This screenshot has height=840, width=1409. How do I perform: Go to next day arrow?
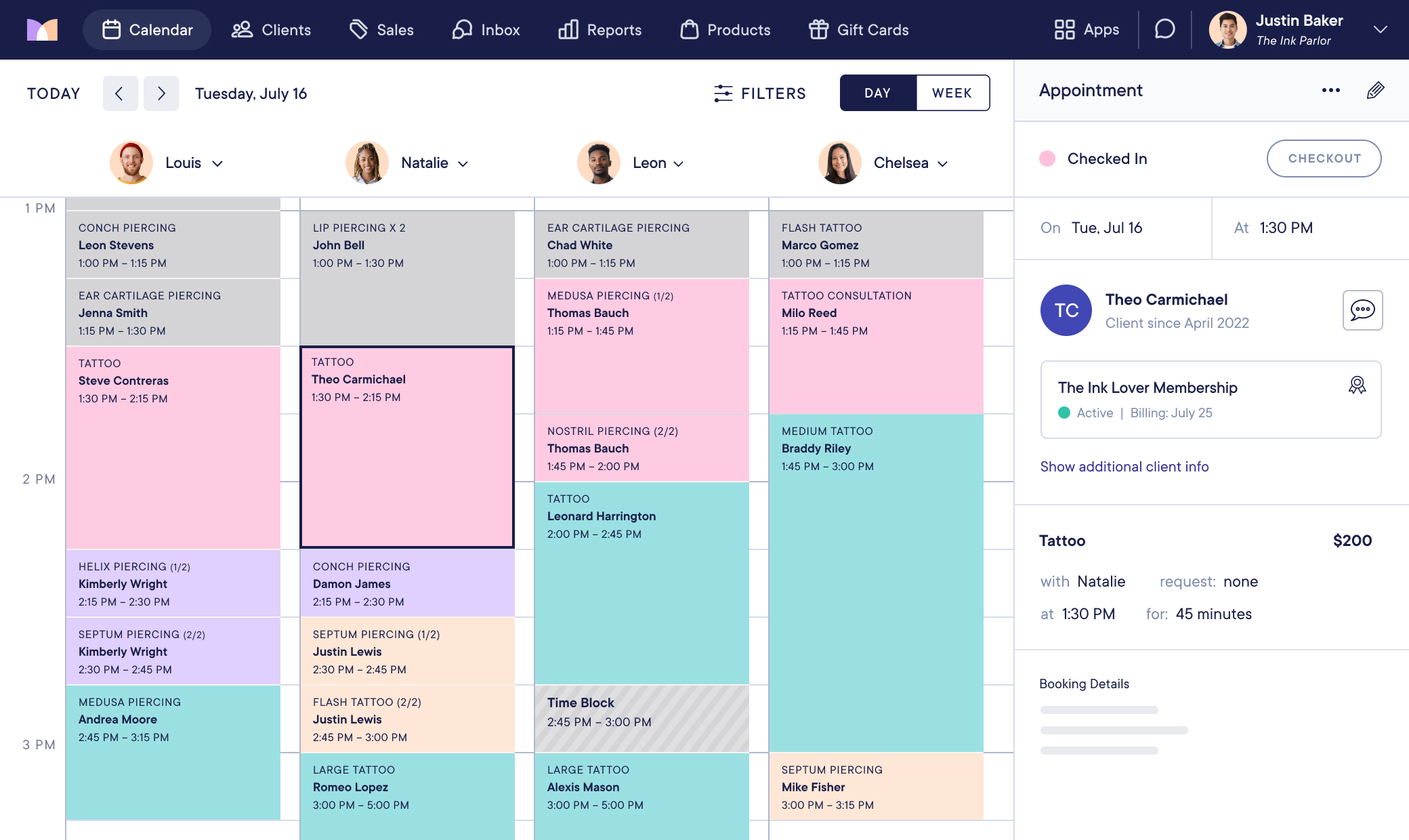tap(161, 93)
